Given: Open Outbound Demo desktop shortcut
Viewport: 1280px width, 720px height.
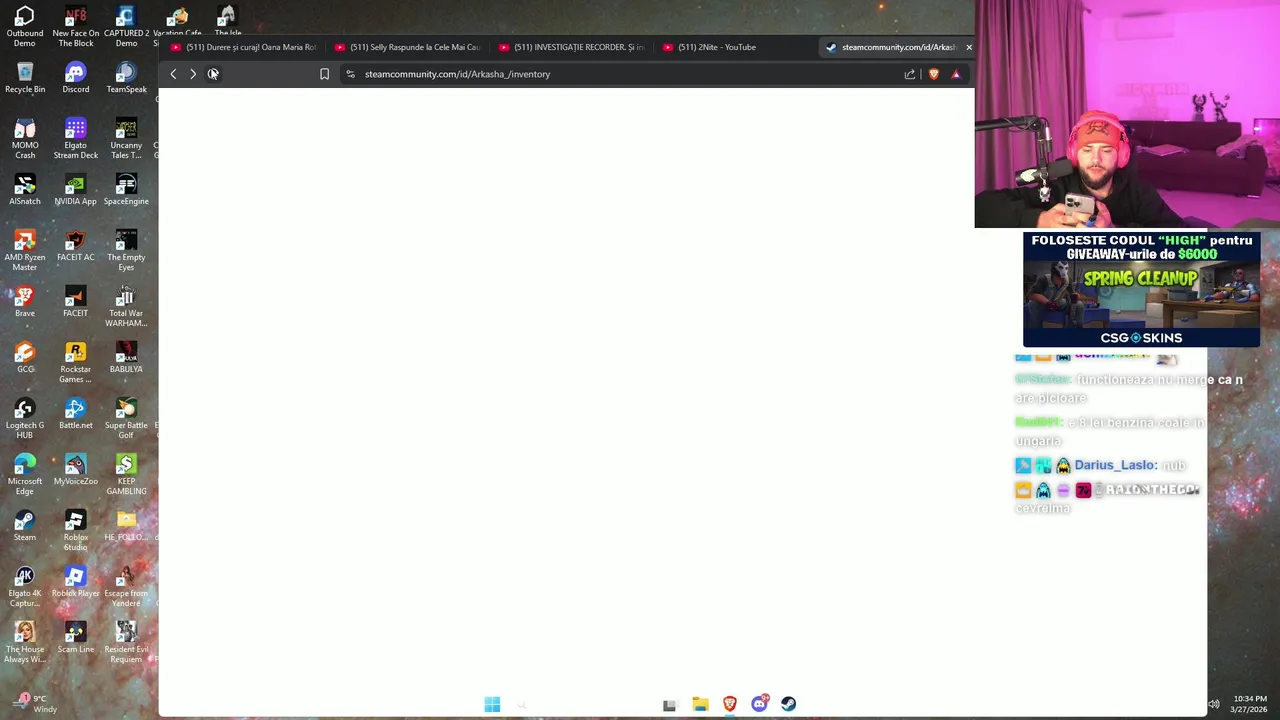Looking at the screenshot, I should (25, 26).
